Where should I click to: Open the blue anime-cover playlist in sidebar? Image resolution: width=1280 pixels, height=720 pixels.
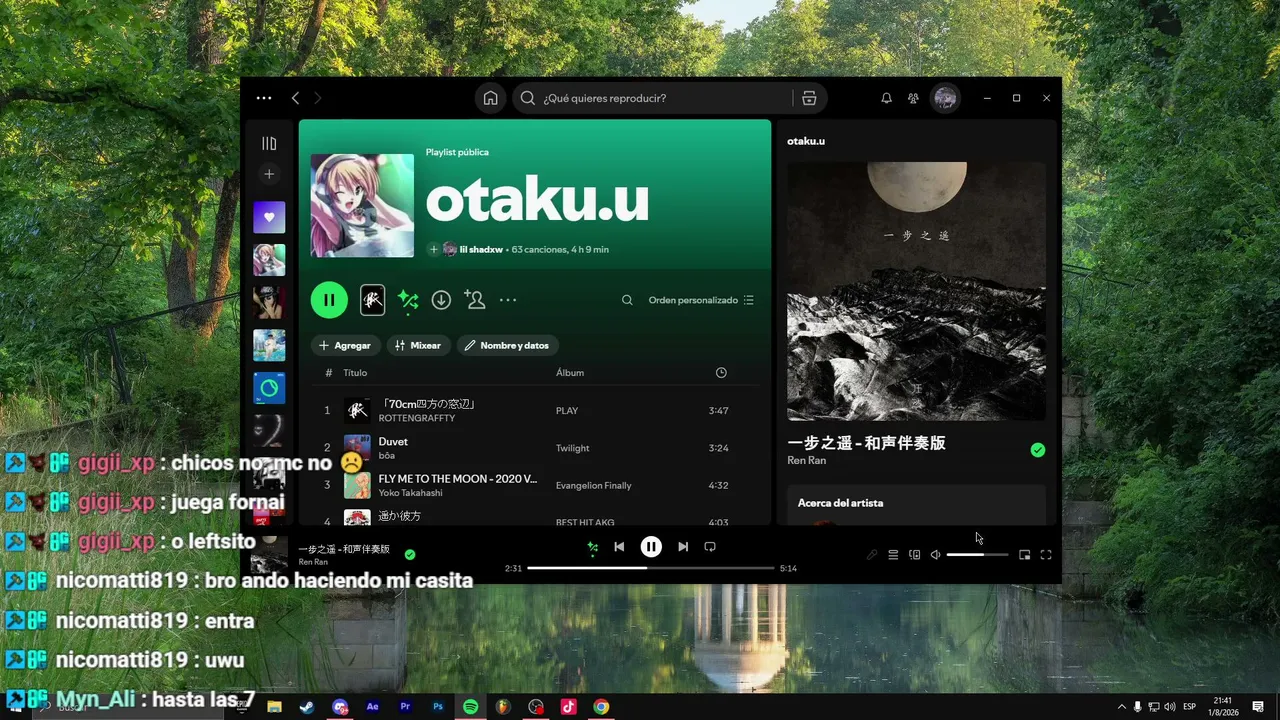pyautogui.click(x=269, y=345)
